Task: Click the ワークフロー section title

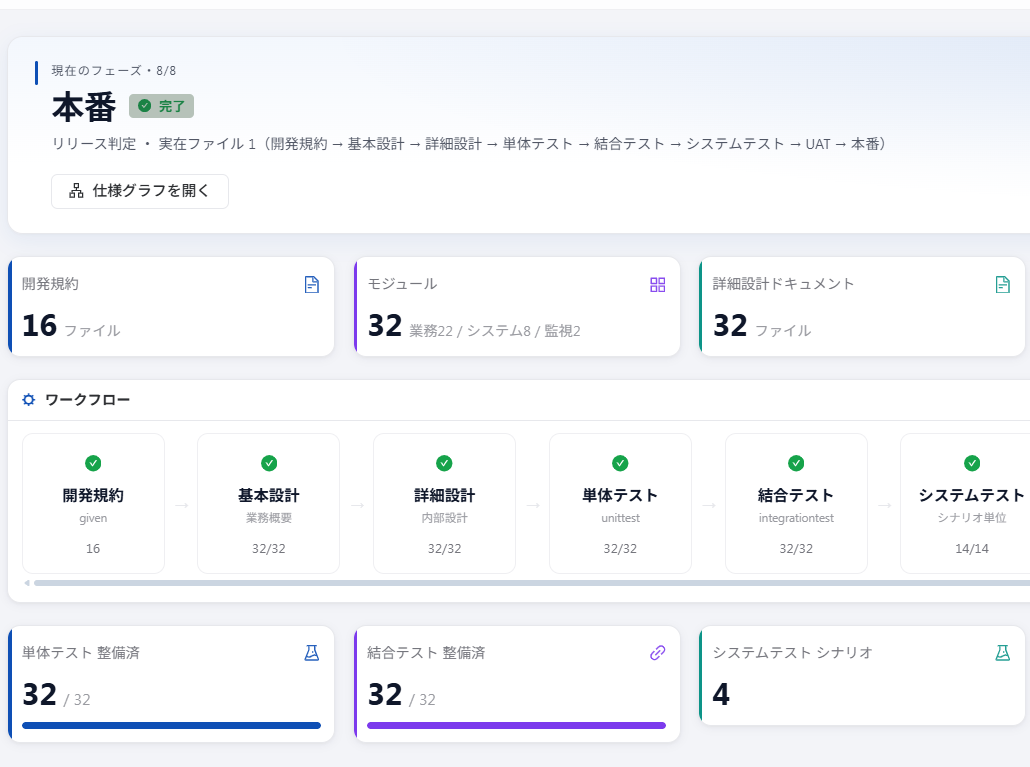Action: click(87, 400)
